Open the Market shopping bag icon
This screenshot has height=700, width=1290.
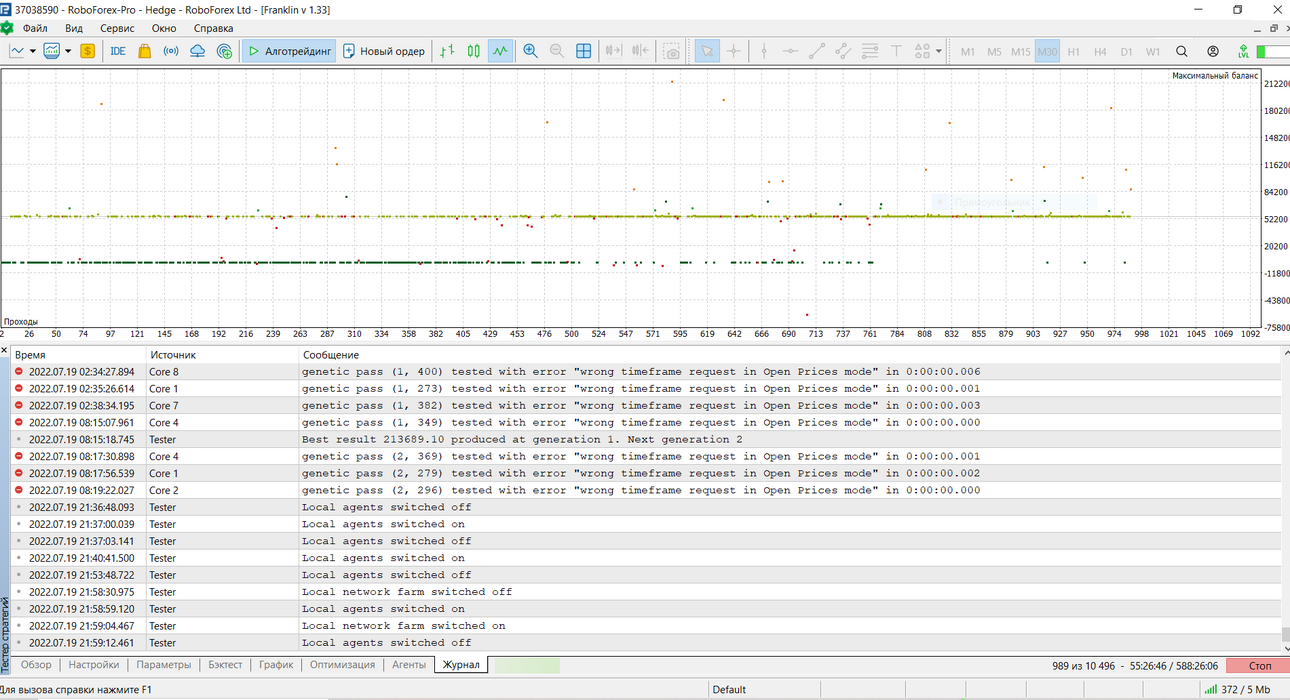tap(144, 51)
